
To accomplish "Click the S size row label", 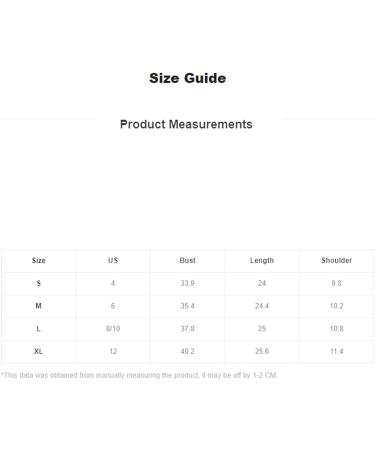I will click(x=39, y=283).
